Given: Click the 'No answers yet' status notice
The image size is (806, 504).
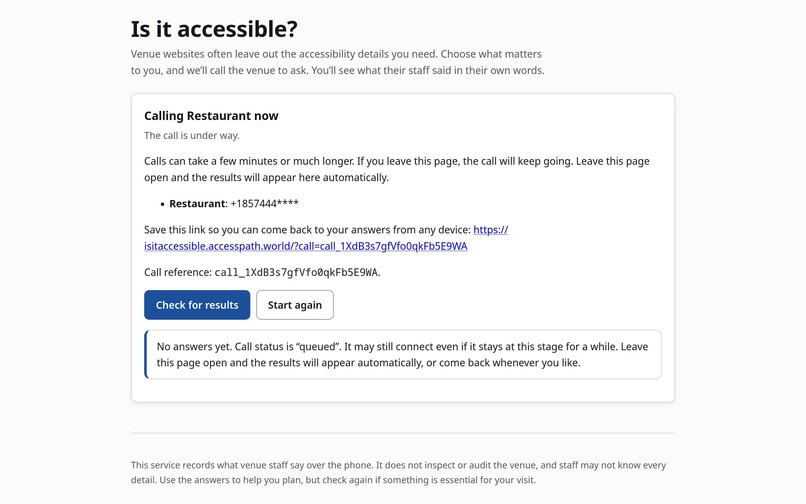Looking at the screenshot, I should point(403,354).
